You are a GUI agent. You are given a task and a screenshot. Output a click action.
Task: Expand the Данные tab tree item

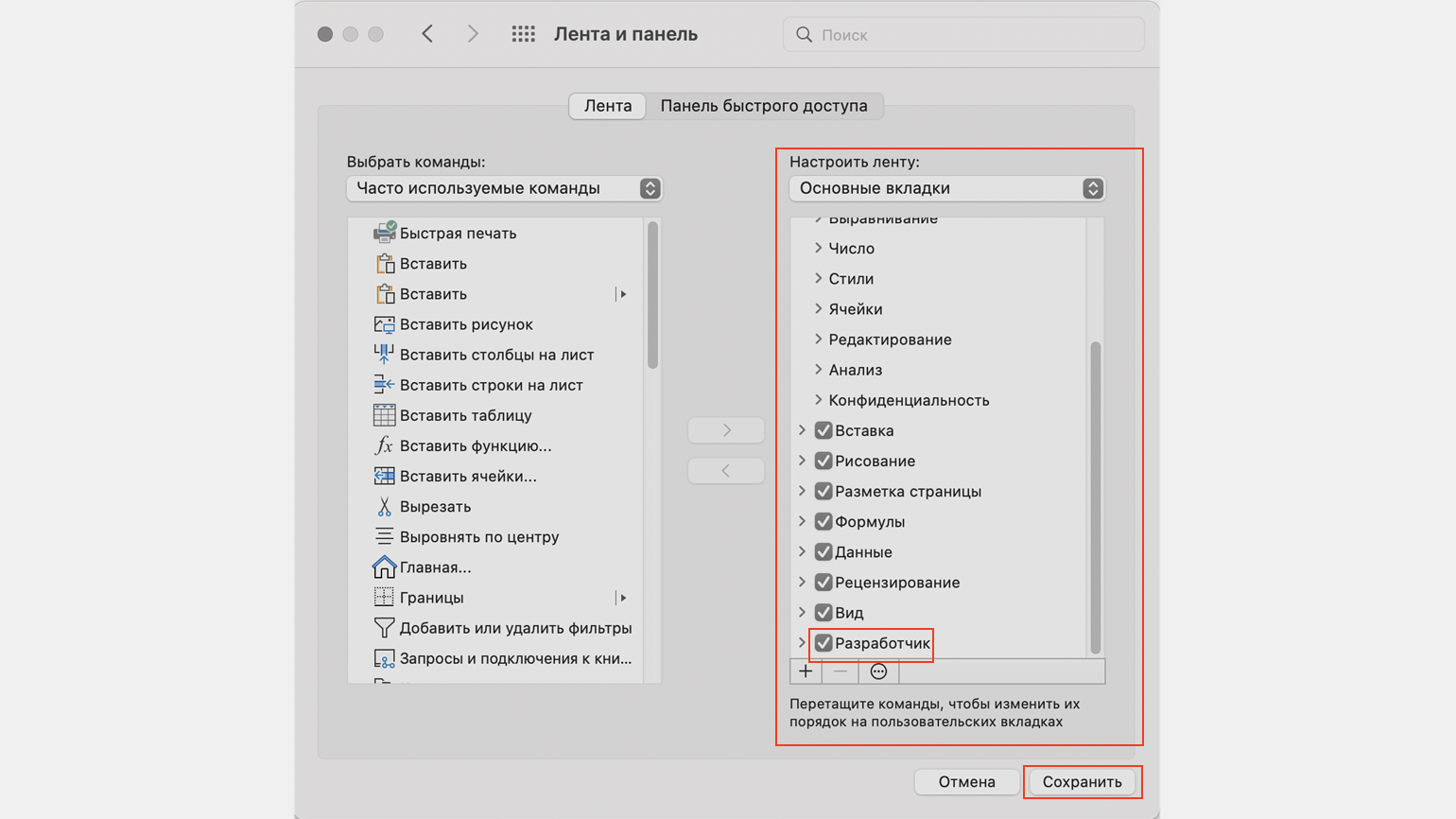pyautogui.click(x=803, y=552)
